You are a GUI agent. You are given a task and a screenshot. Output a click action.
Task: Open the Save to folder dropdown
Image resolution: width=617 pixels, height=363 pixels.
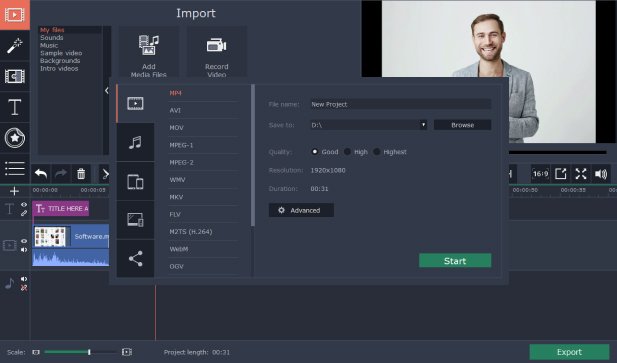(423, 125)
